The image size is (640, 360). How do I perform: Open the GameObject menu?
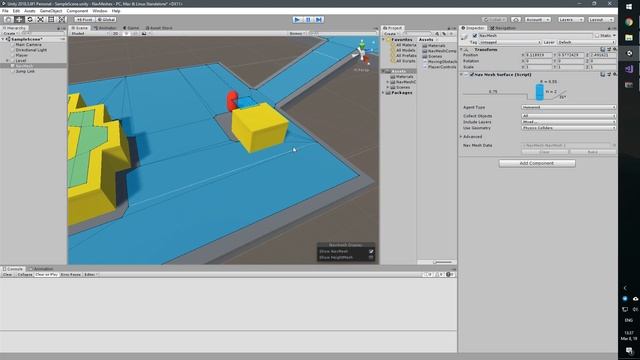pos(51,11)
